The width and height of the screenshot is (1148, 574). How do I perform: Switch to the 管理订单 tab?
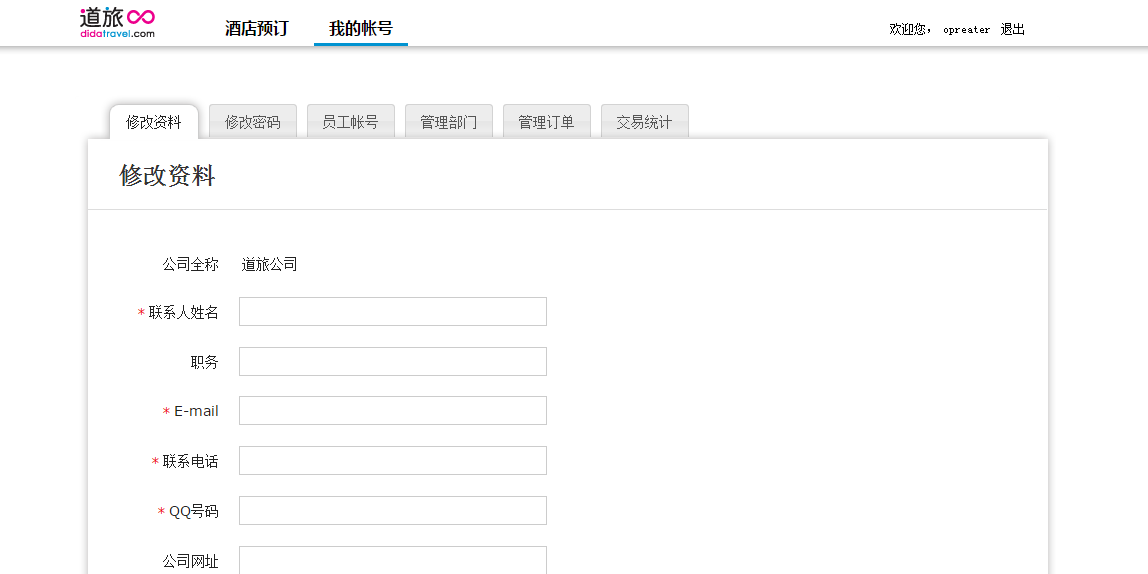pos(546,122)
